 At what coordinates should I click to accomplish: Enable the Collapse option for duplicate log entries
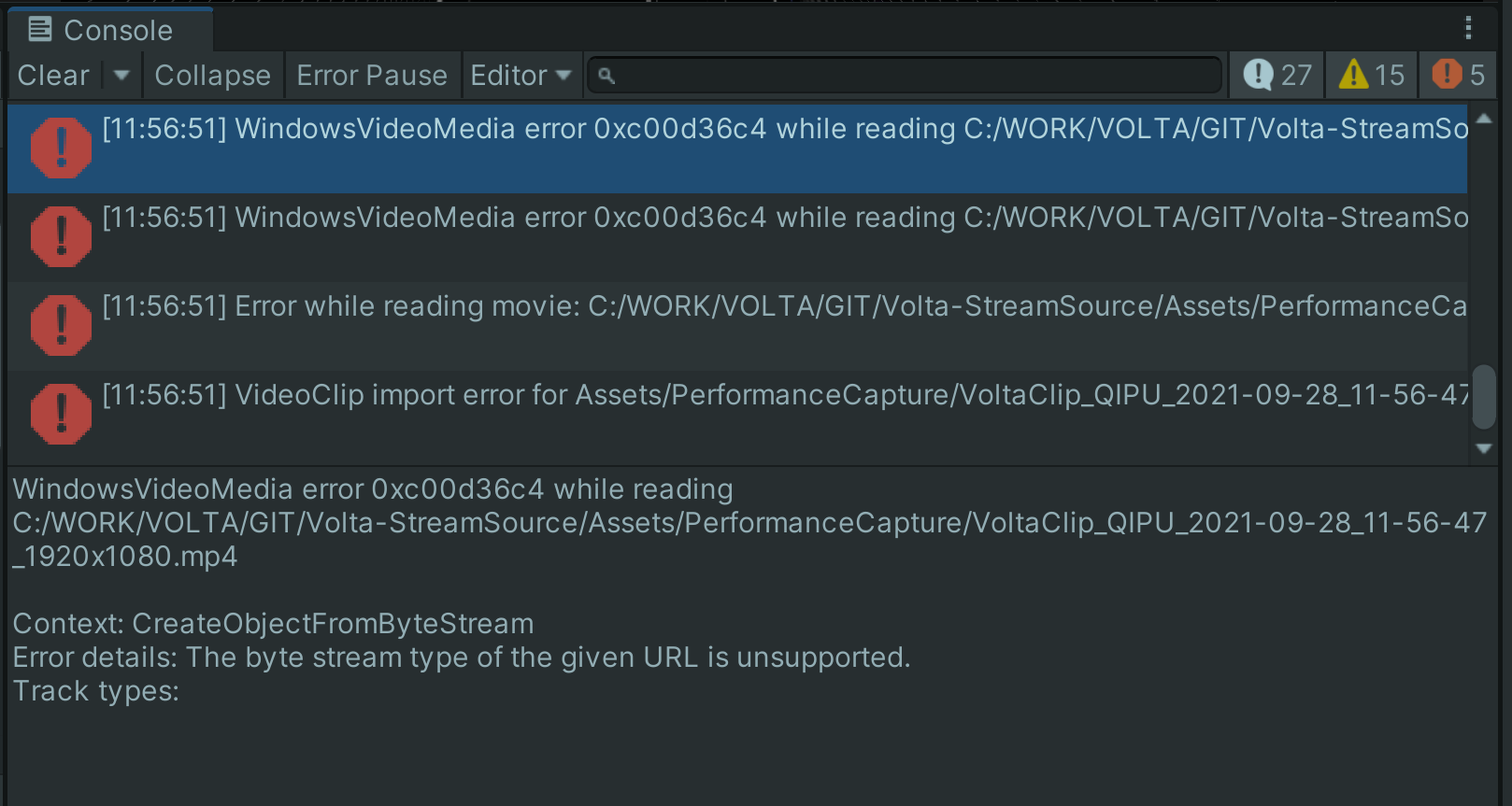(213, 75)
